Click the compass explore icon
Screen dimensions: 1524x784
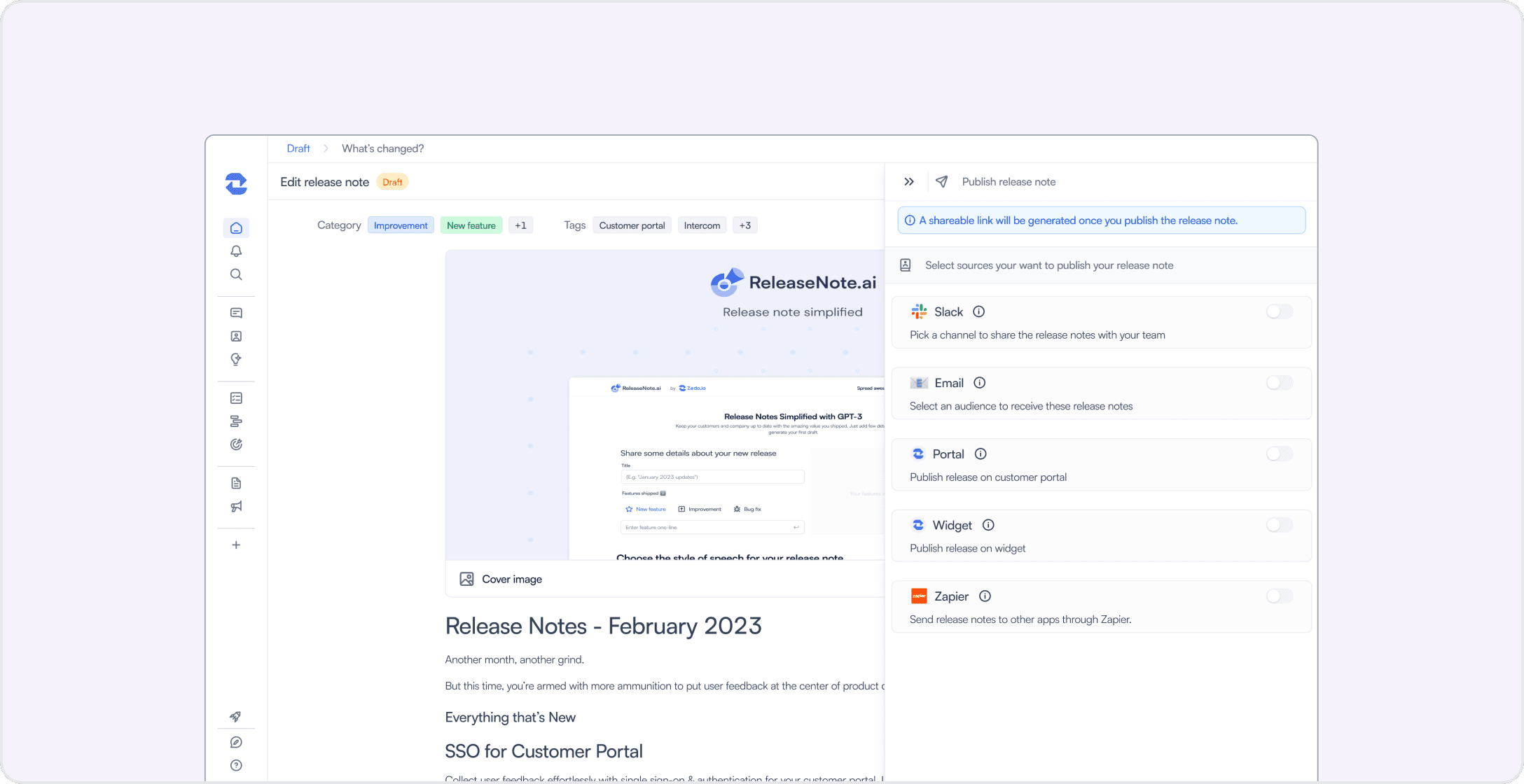[x=236, y=742]
